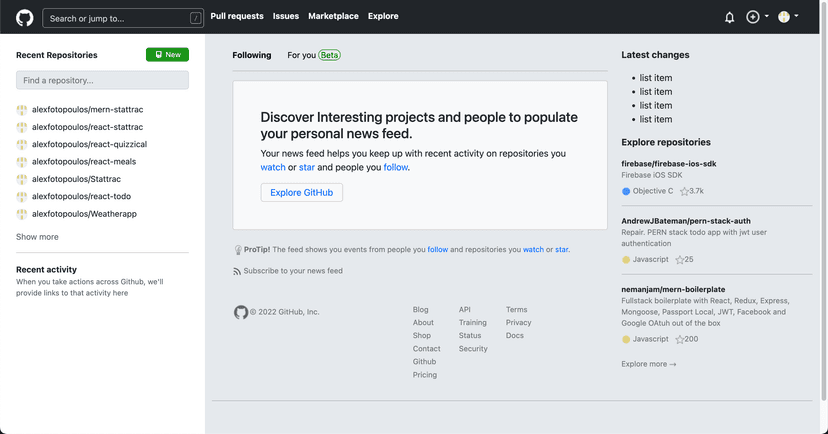Open the notifications bell

729,17
